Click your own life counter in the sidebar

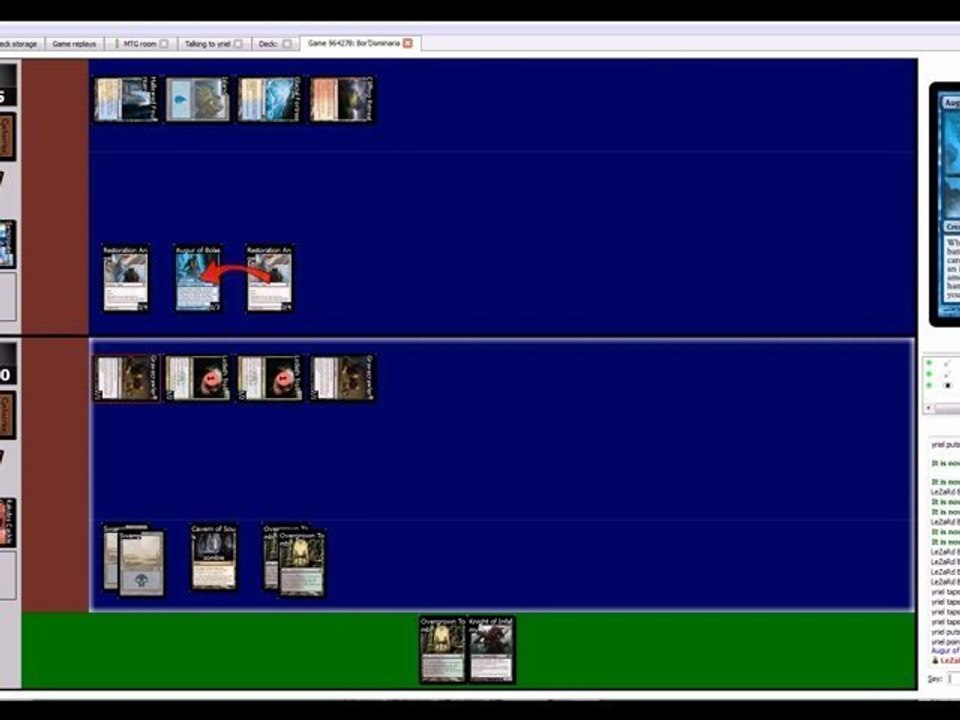[x=8, y=364]
